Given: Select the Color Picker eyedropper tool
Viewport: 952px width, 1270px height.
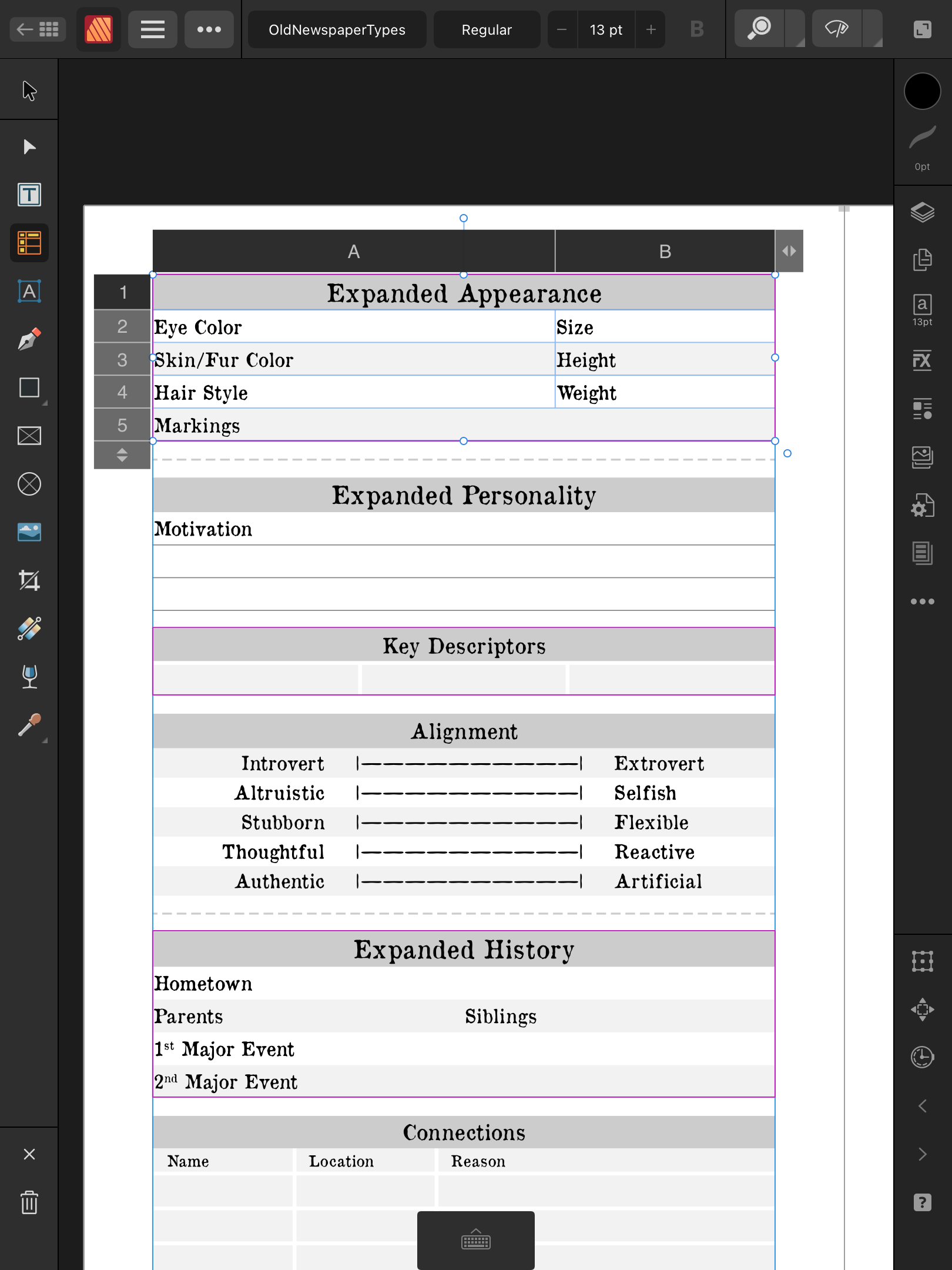Looking at the screenshot, I should tap(29, 725).
